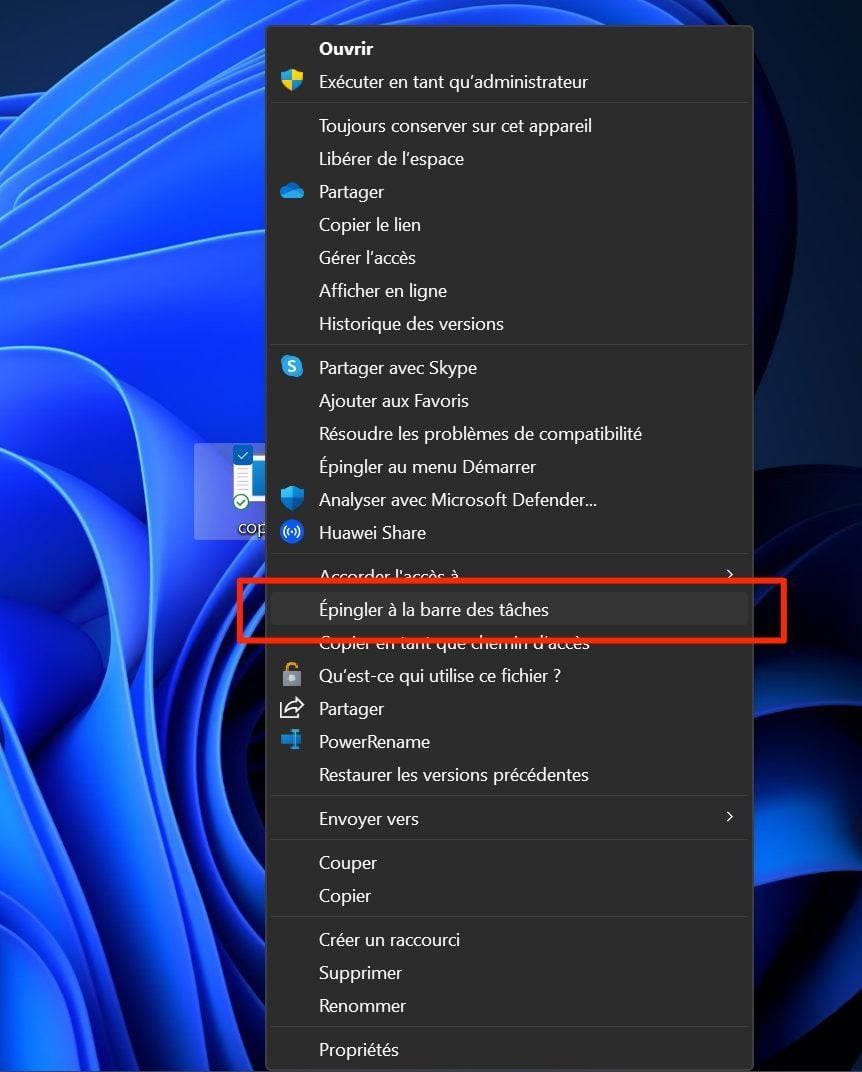This screenshot has height=1072, width=862.
Task: Open the Envoyer vers entry
Action: tap(509, 818)
